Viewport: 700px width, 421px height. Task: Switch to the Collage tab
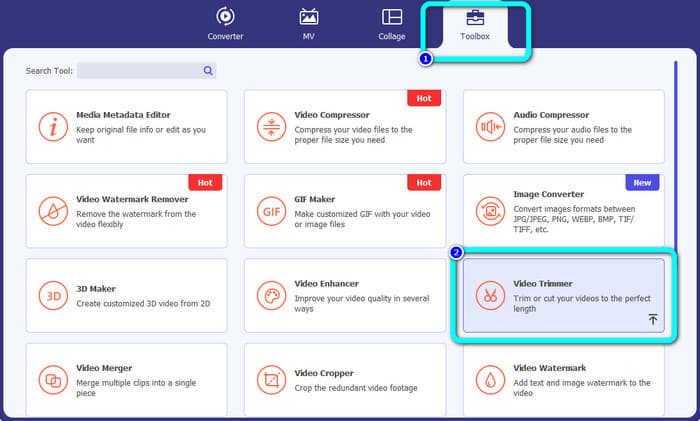(391, 24)
